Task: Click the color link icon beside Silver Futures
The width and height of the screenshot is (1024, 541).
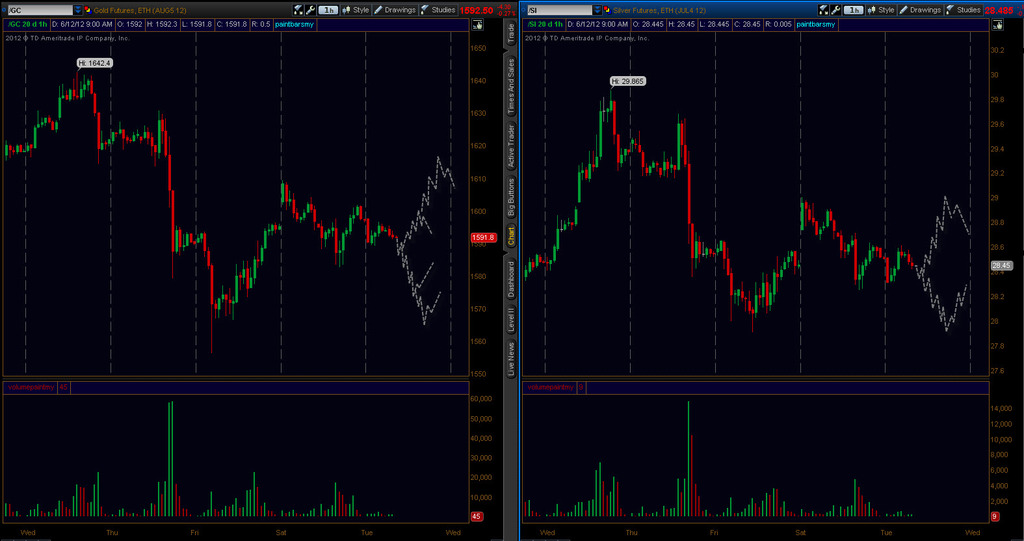Action: tap(607, 10)
